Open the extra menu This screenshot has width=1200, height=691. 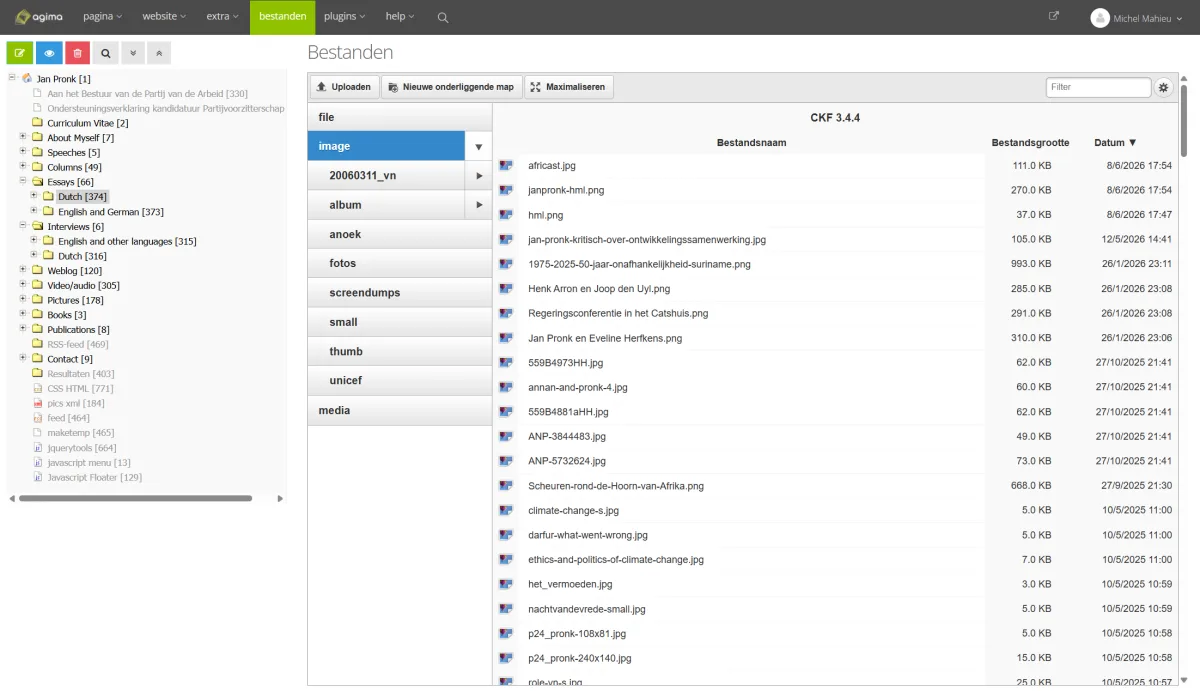(x=222, y=17)
